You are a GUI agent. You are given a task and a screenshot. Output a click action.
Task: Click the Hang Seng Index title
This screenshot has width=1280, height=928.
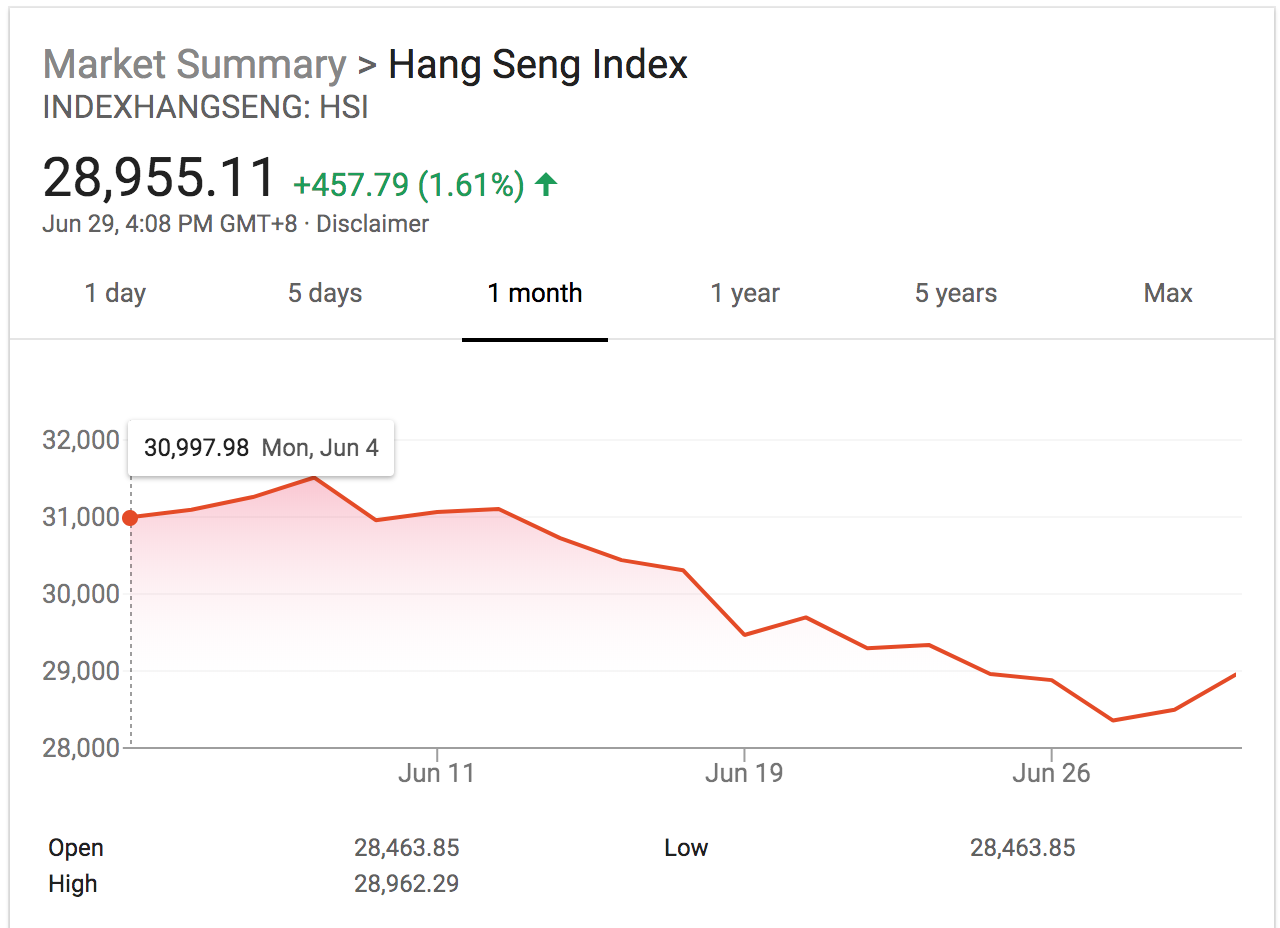537,64
